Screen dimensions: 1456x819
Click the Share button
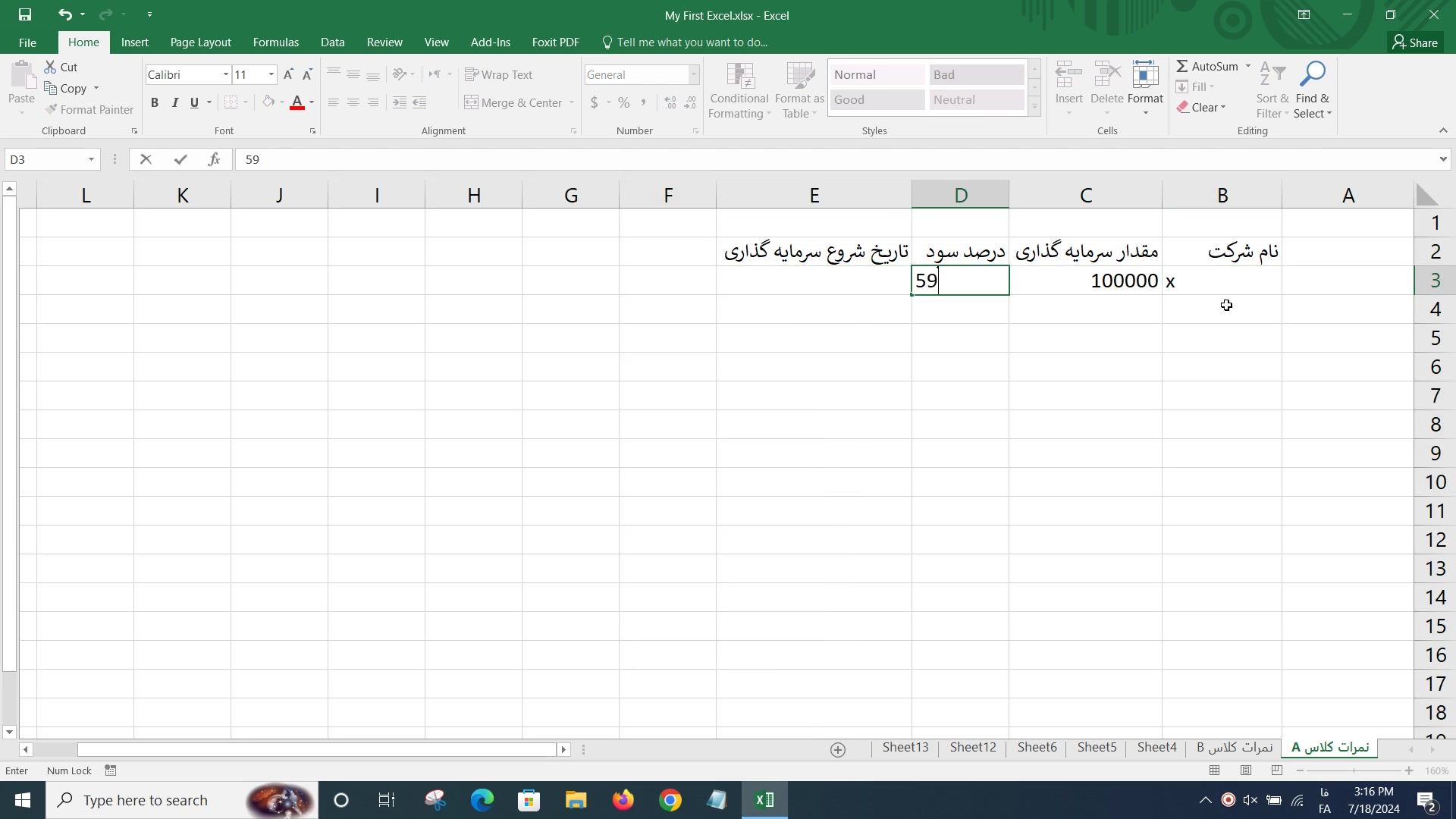tap(1414, 42)
